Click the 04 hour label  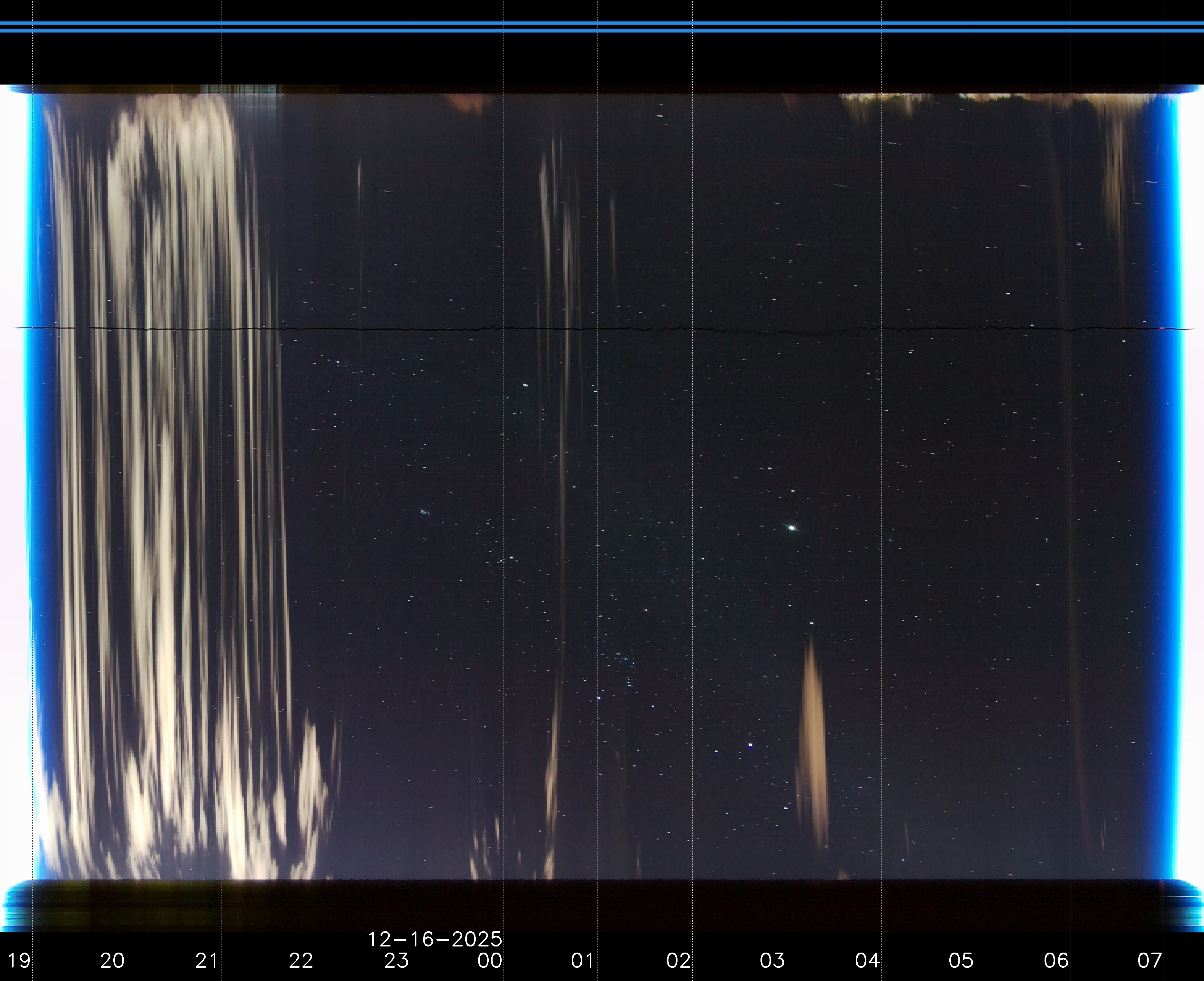click(867, 960)
